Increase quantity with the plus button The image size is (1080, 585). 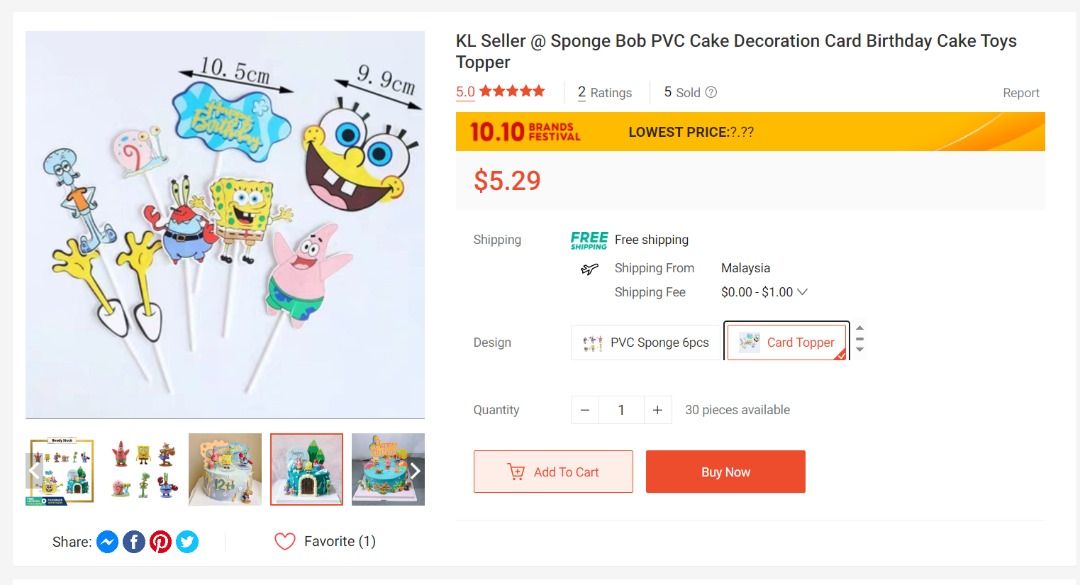click(x=657, y=409)
